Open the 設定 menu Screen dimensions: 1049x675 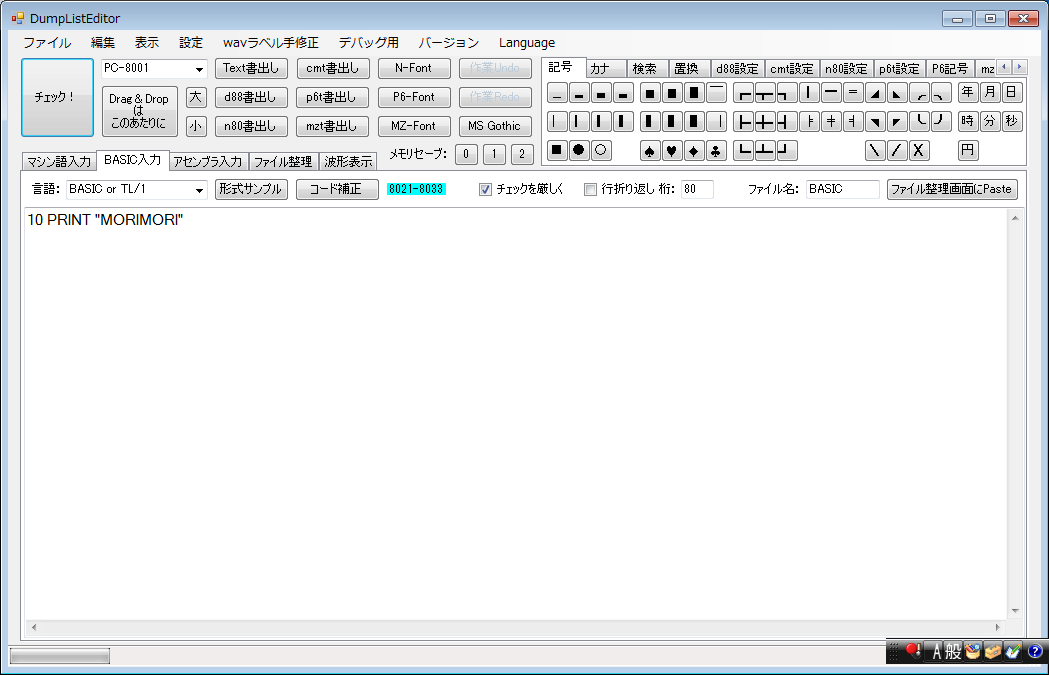point(191,43)
